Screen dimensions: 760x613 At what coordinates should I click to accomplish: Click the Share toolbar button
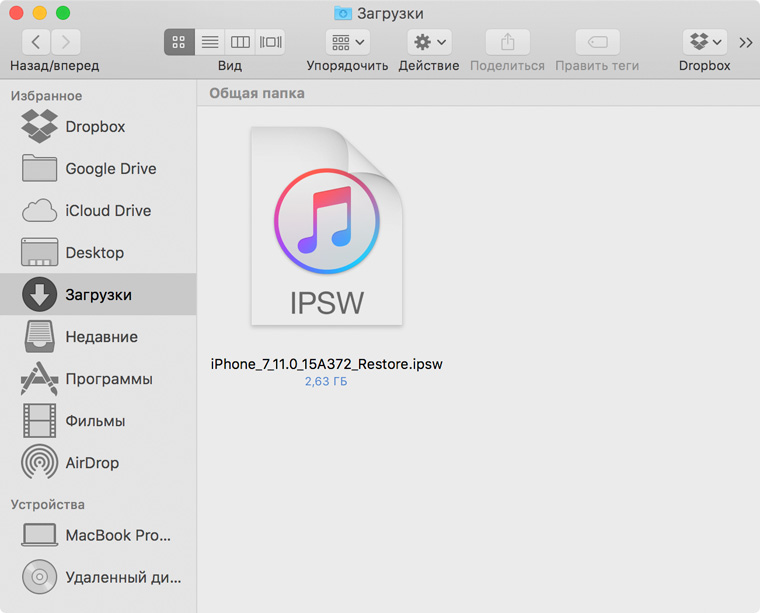(x=507, y=42)
